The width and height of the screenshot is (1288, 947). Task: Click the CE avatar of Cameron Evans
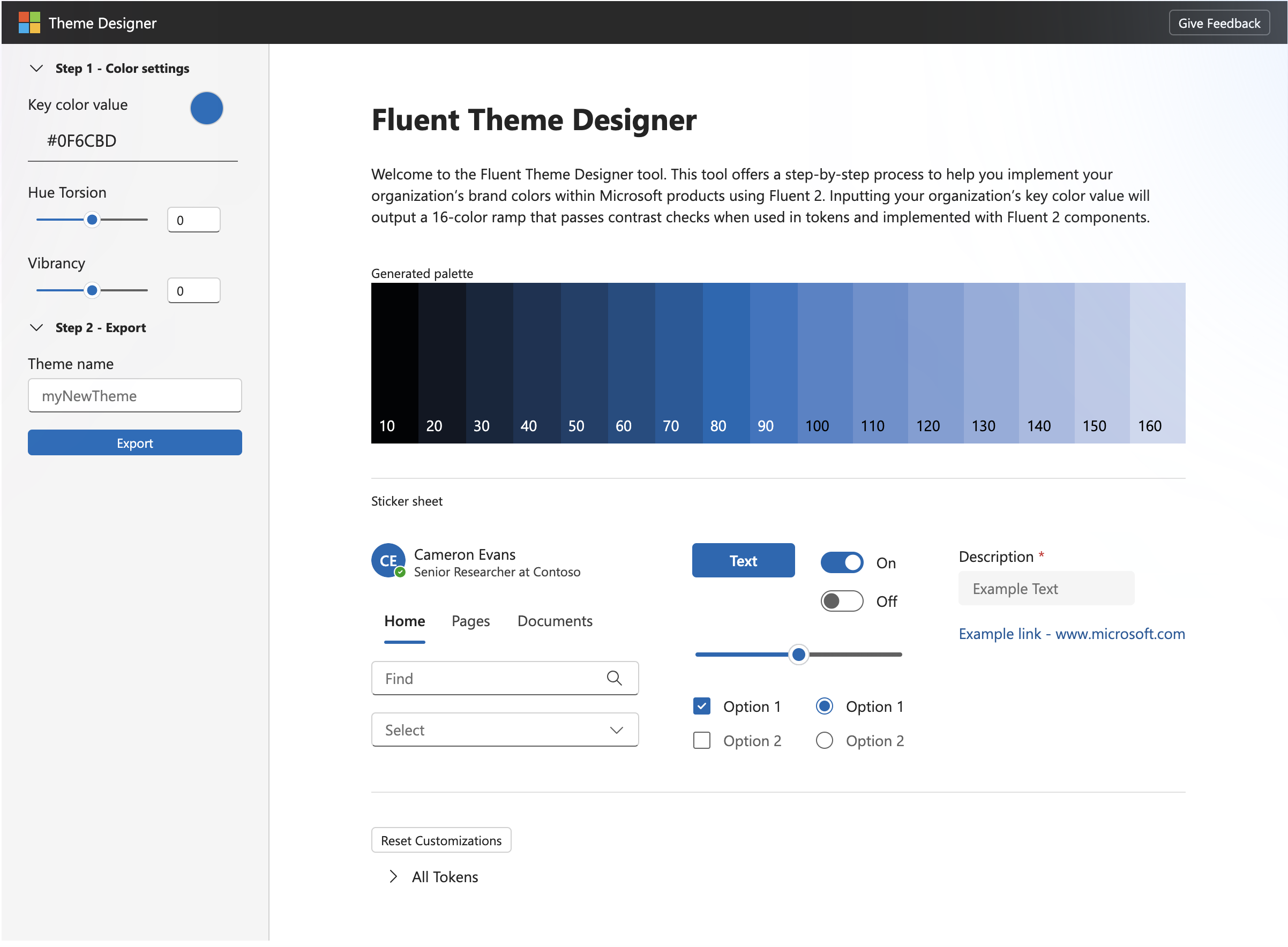tap(388, 560)
